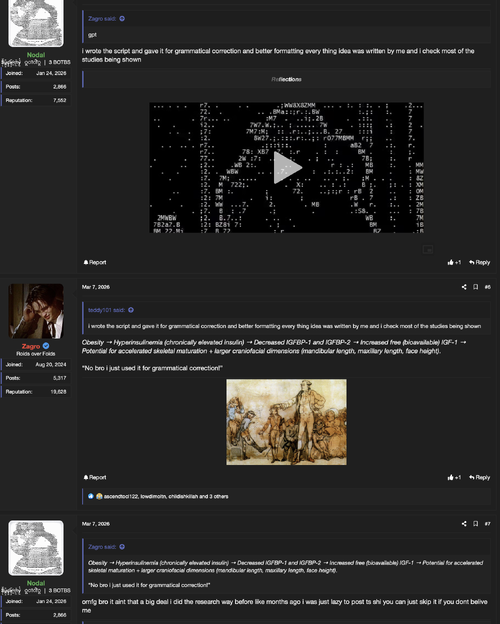Click 'No bro i just used it' line in post #6
The image size is (500, 624).
coord(152,368)
